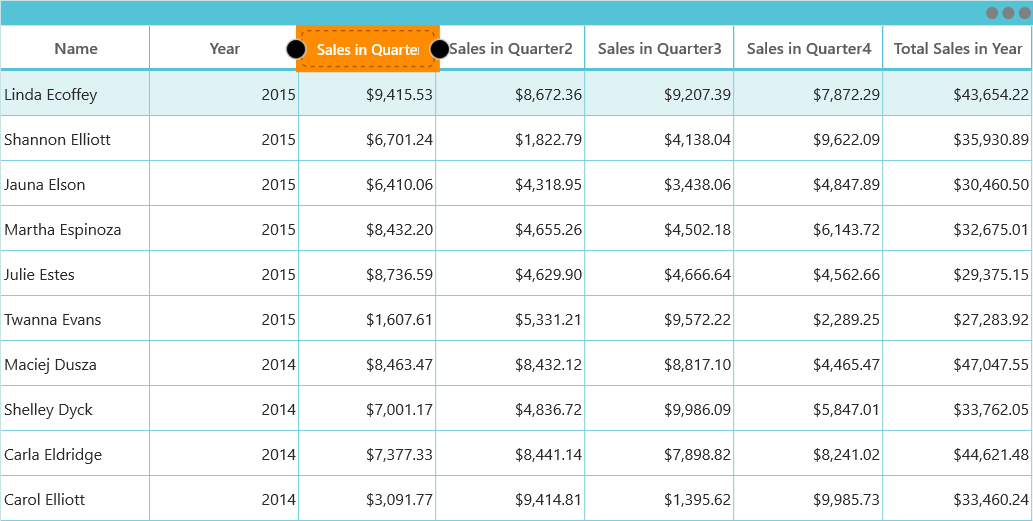
Task: Select the Maciej Dusza row name
Action: 75,364
